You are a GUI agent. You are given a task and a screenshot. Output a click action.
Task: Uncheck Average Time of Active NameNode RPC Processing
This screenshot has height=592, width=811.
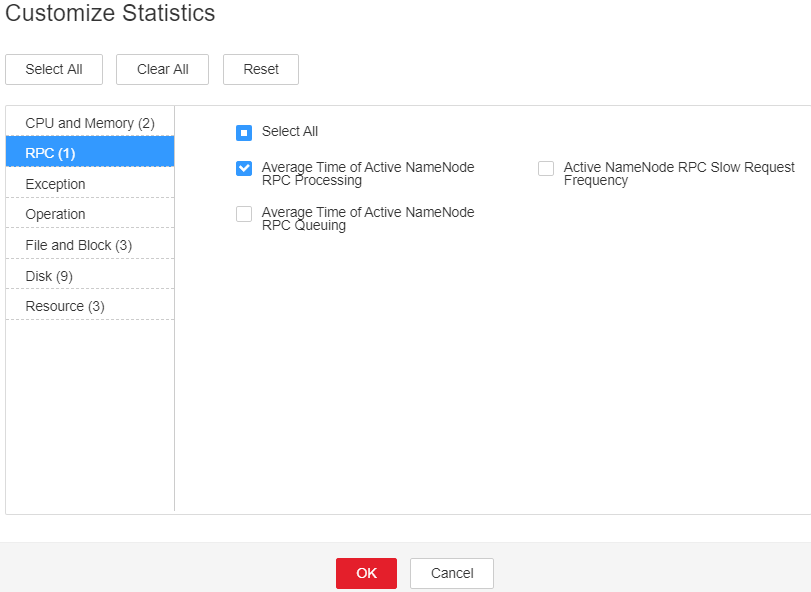(244, 169)
